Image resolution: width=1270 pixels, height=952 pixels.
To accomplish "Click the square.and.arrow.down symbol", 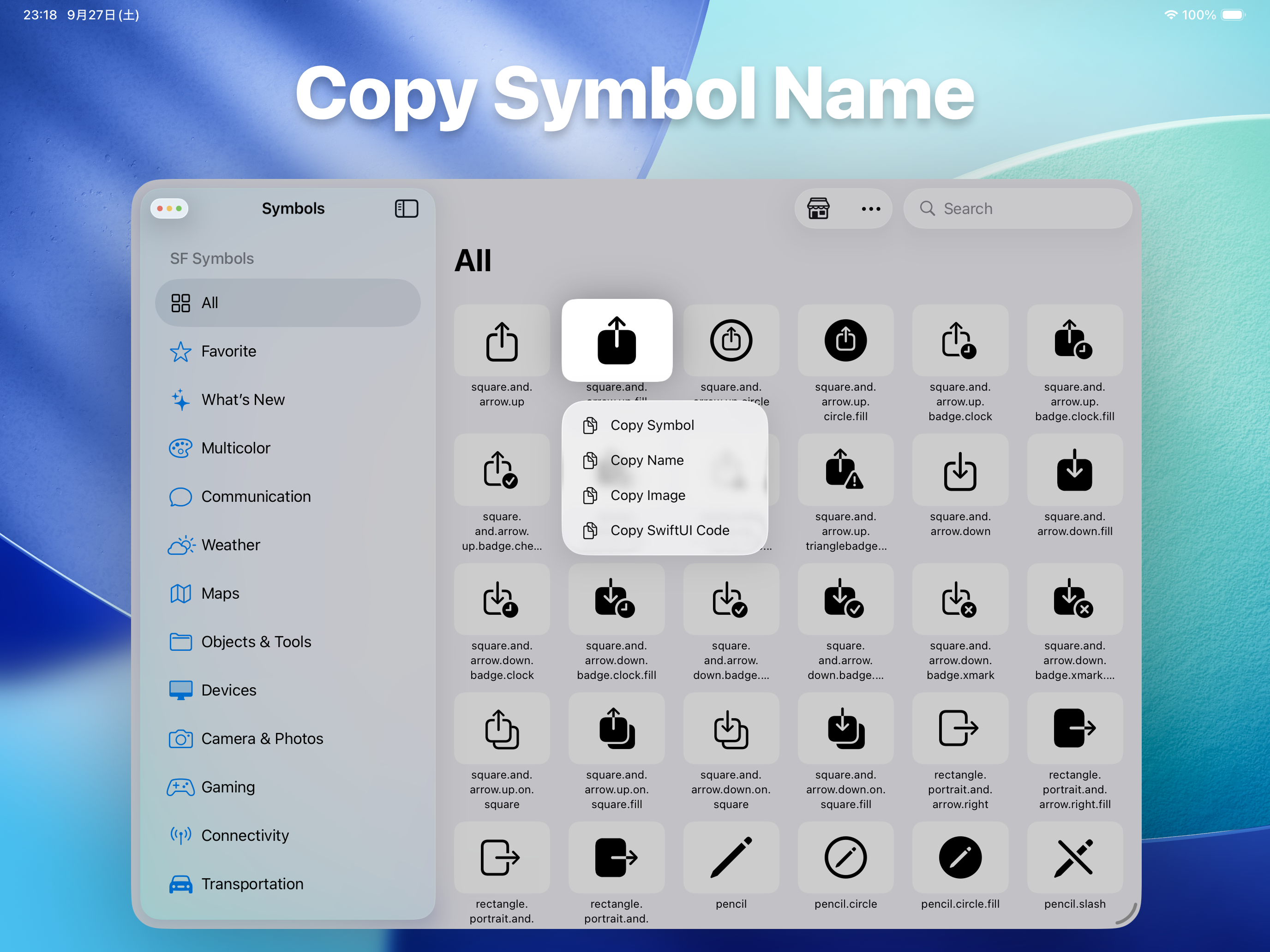I will (x=960, y=470).
